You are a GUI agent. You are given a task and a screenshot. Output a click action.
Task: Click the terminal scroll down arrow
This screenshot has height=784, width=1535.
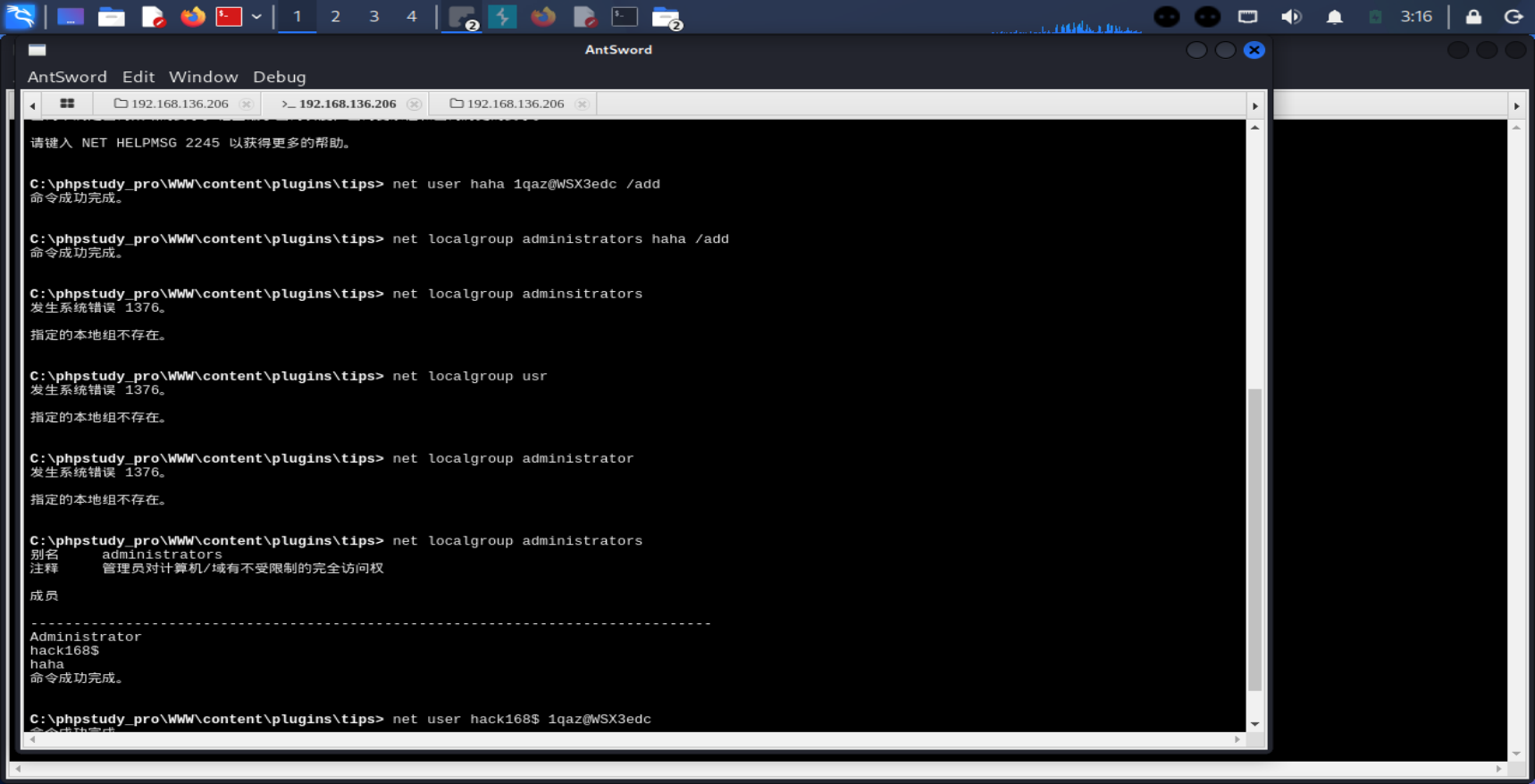1254,724
